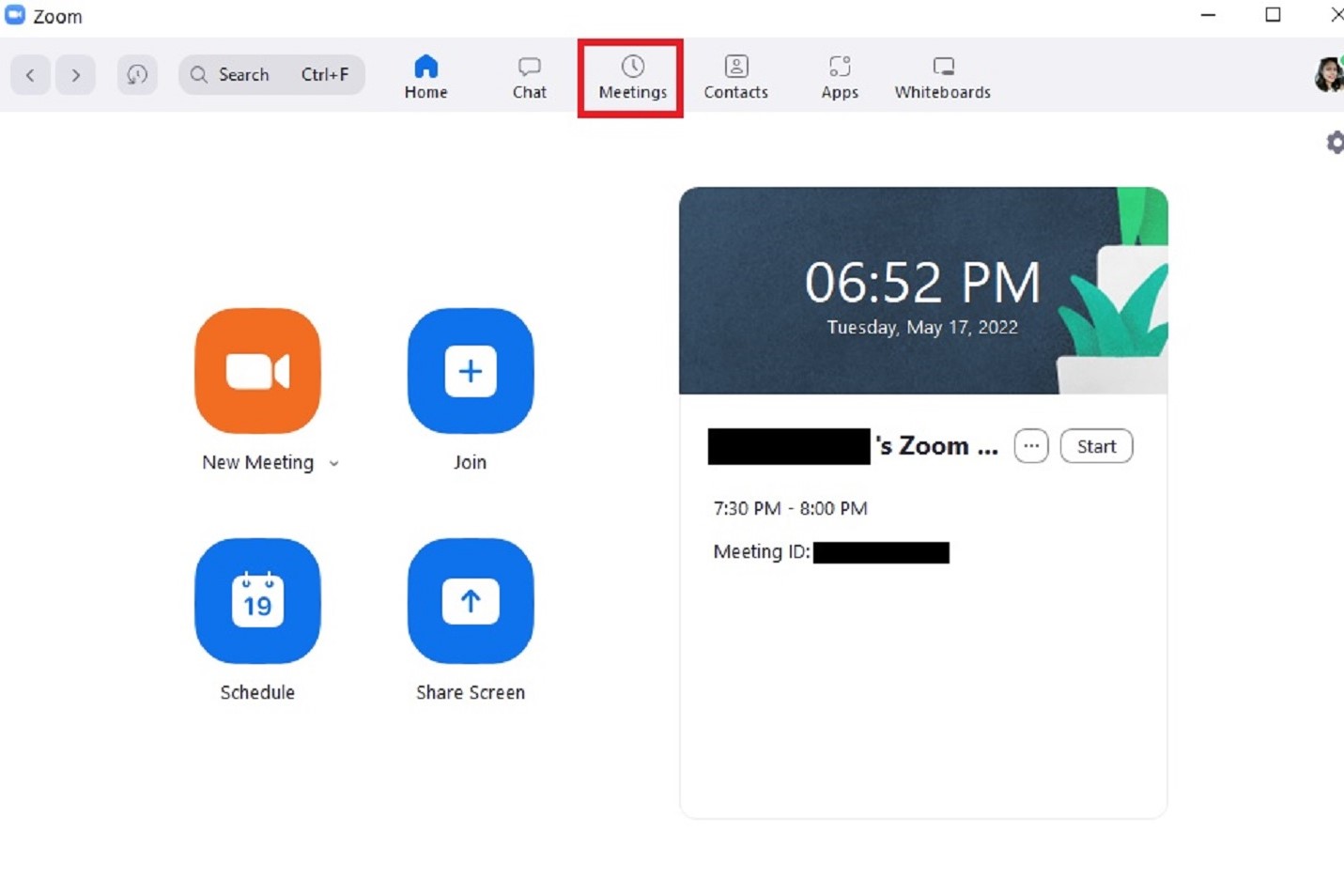Image resolution: width=1344 pixels, height=896 pixels.
Task: Click the Share Screen arrow icon
Action: pyautogui.click(x=471, y=601)
